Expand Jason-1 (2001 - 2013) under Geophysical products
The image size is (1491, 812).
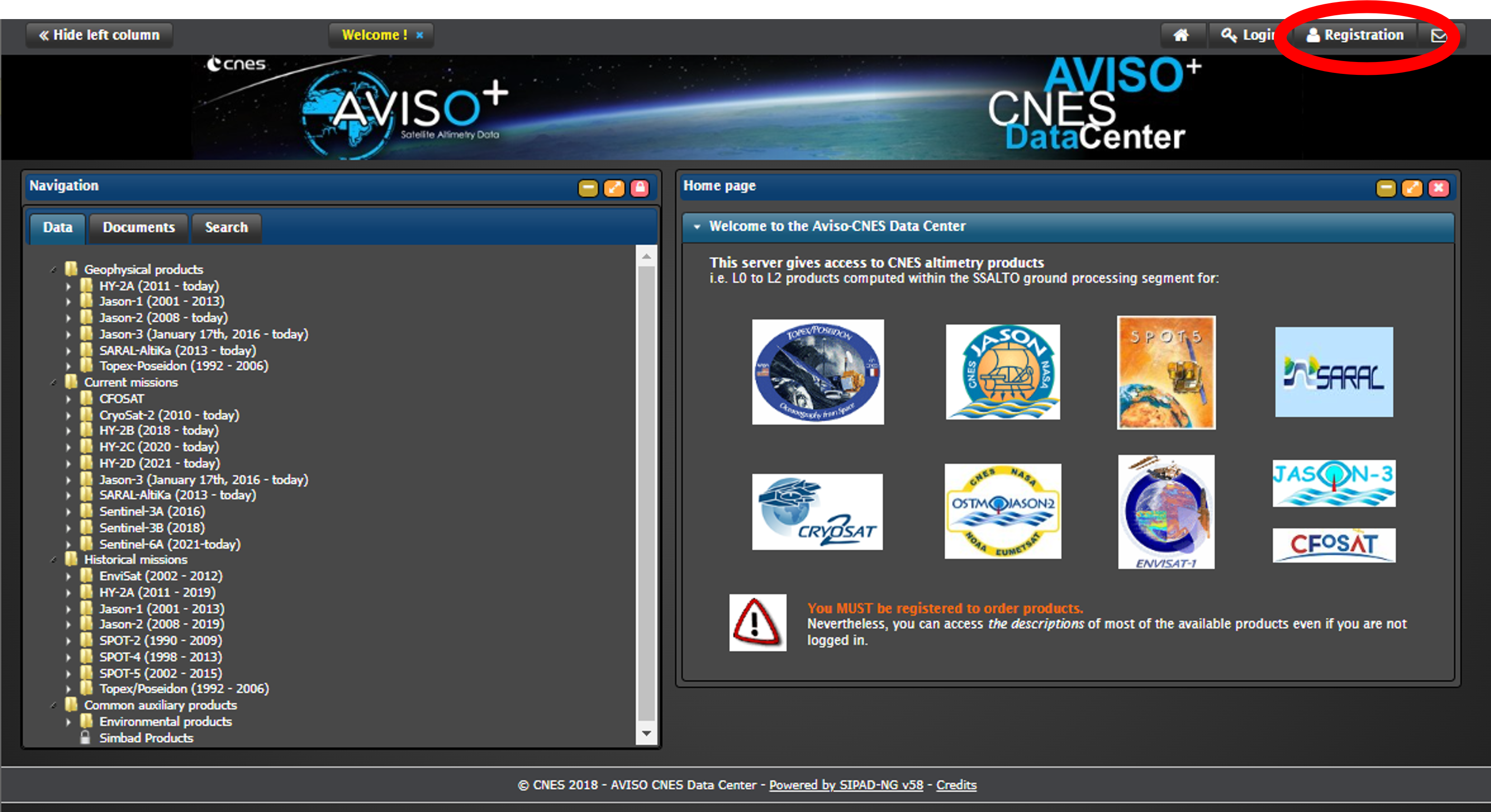point(68,302)
